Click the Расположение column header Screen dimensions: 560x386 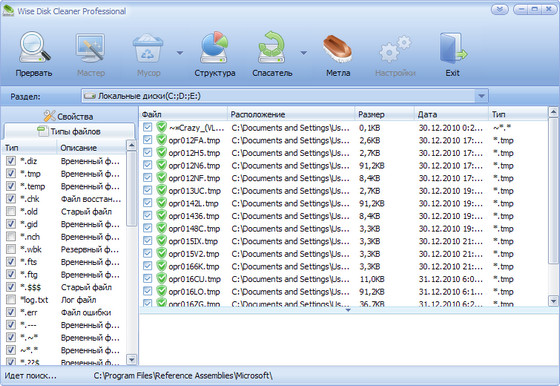[x=291, y=114]
